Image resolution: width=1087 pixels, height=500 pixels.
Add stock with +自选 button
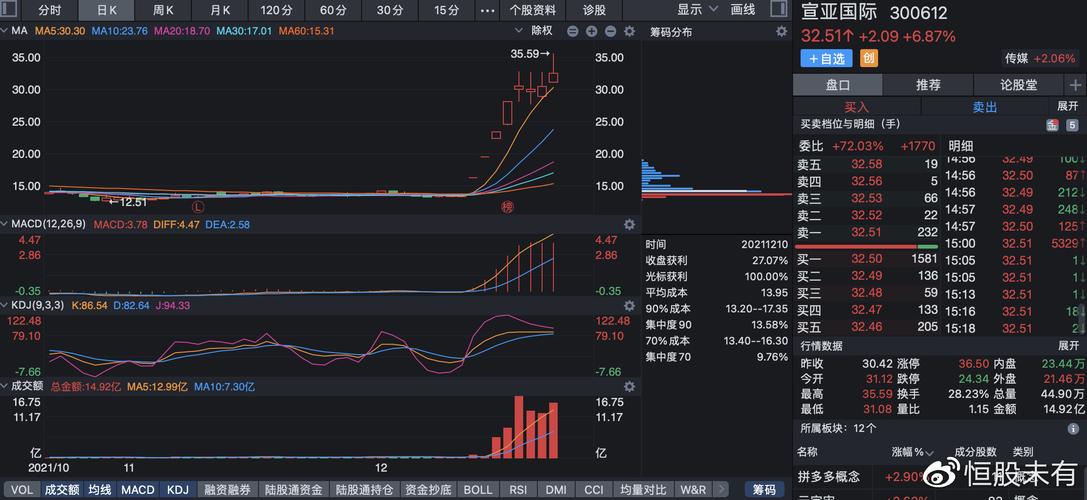point(827,58)
